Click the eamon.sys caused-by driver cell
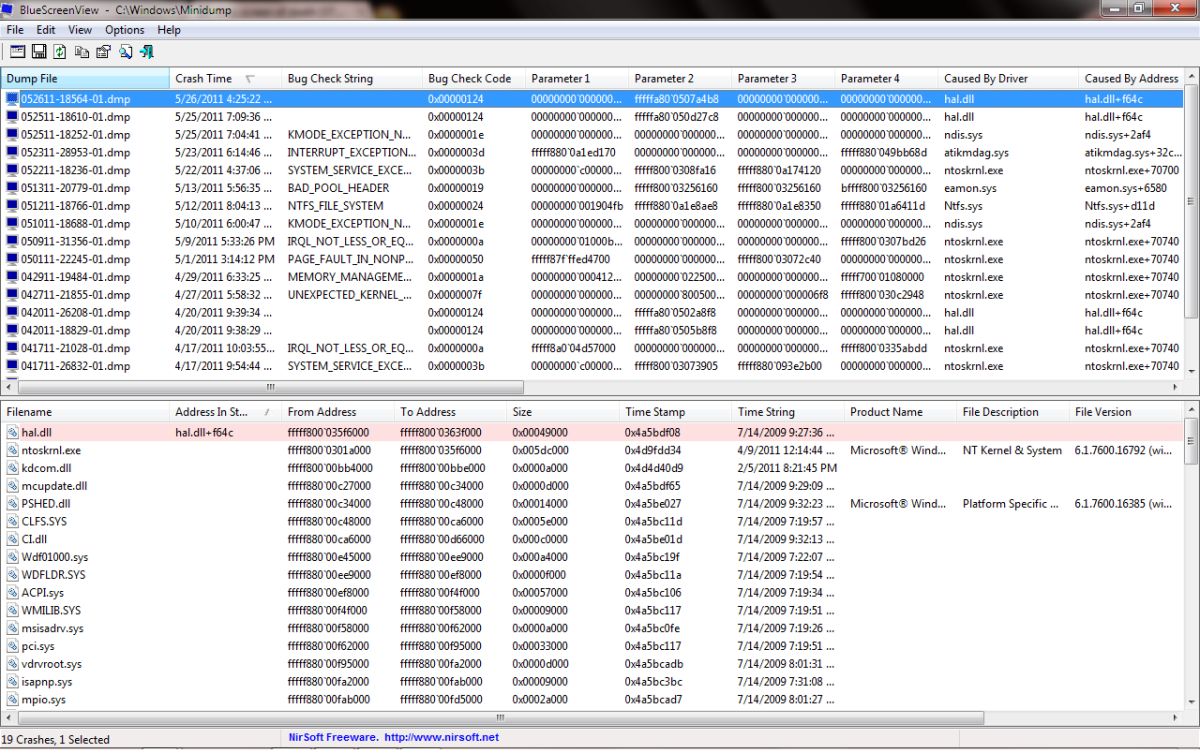This screenshot has height=753, width=1200. click(970, 188)
